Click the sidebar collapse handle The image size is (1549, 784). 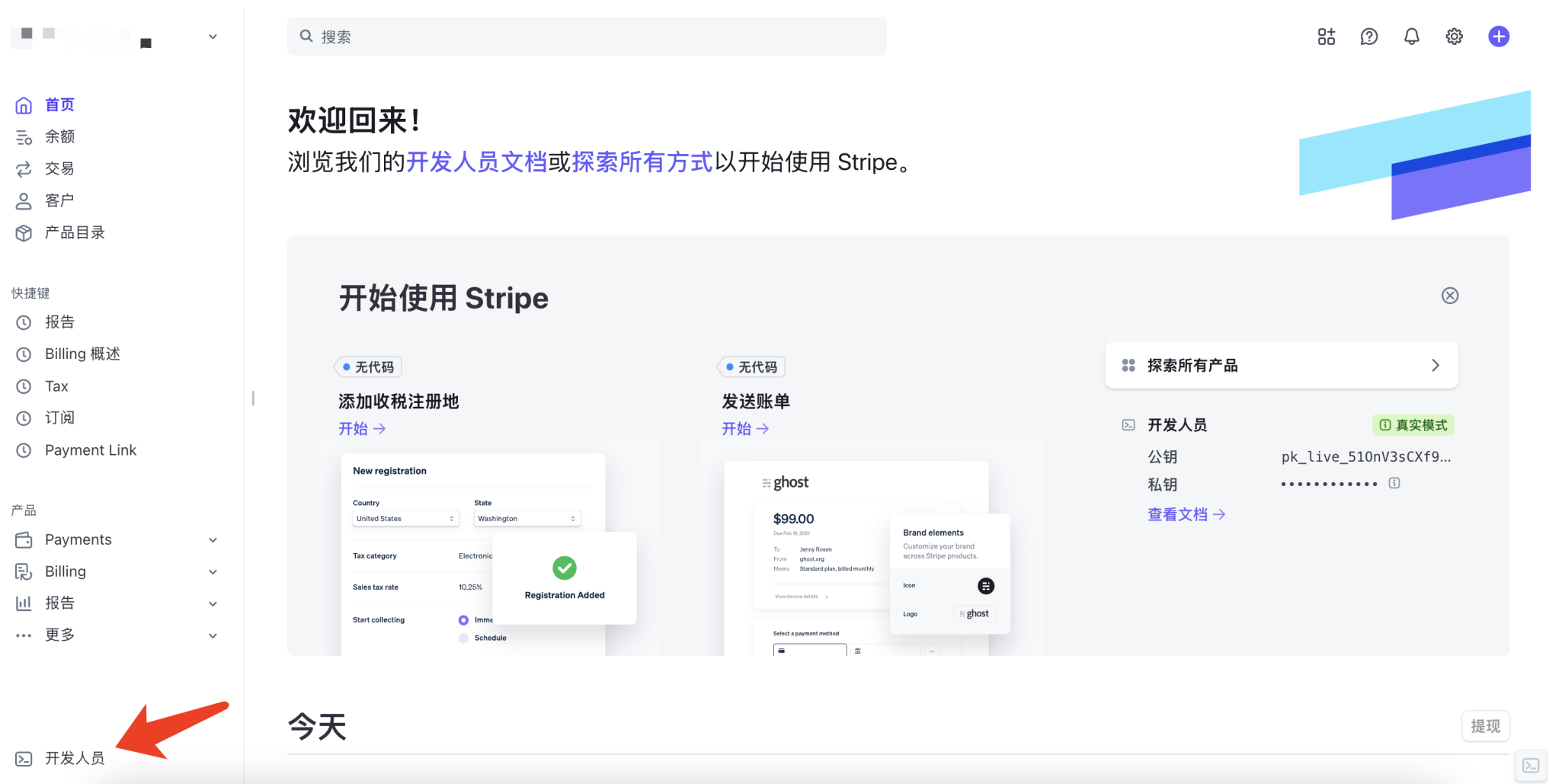pyautogui.click(x=253, y=398)
